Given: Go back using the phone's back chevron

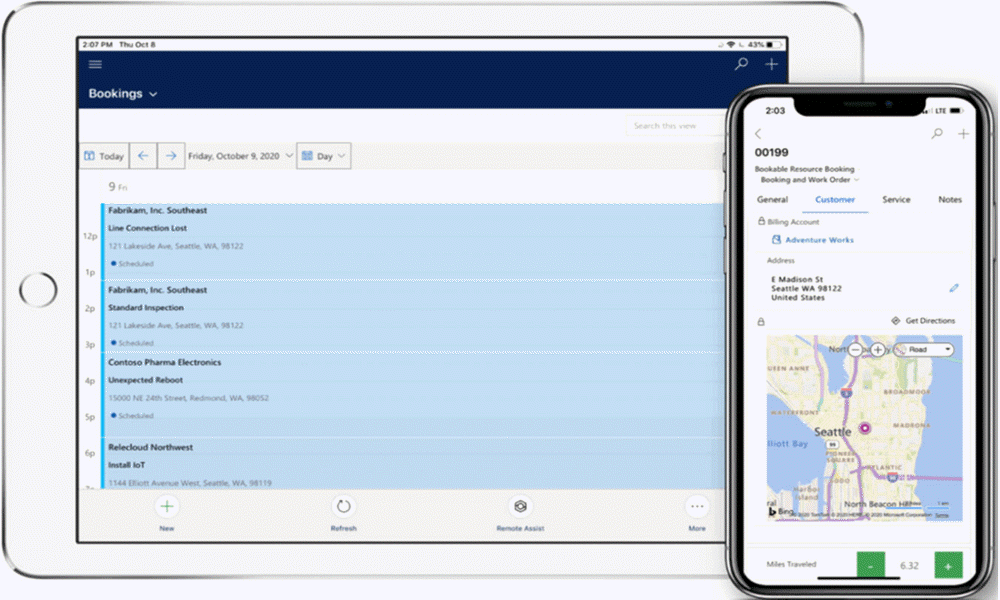Looking at the screenshot, I should [758, 133].
